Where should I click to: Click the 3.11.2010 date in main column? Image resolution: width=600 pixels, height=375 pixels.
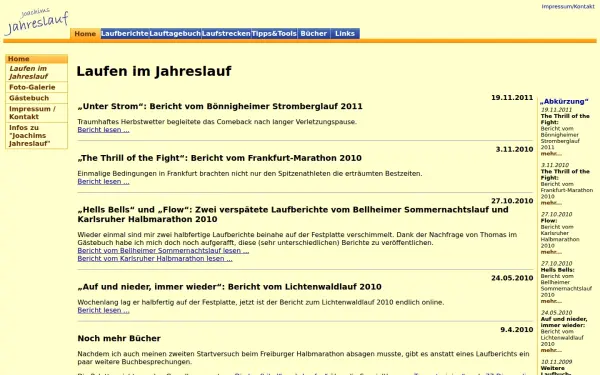pos(514,149)
